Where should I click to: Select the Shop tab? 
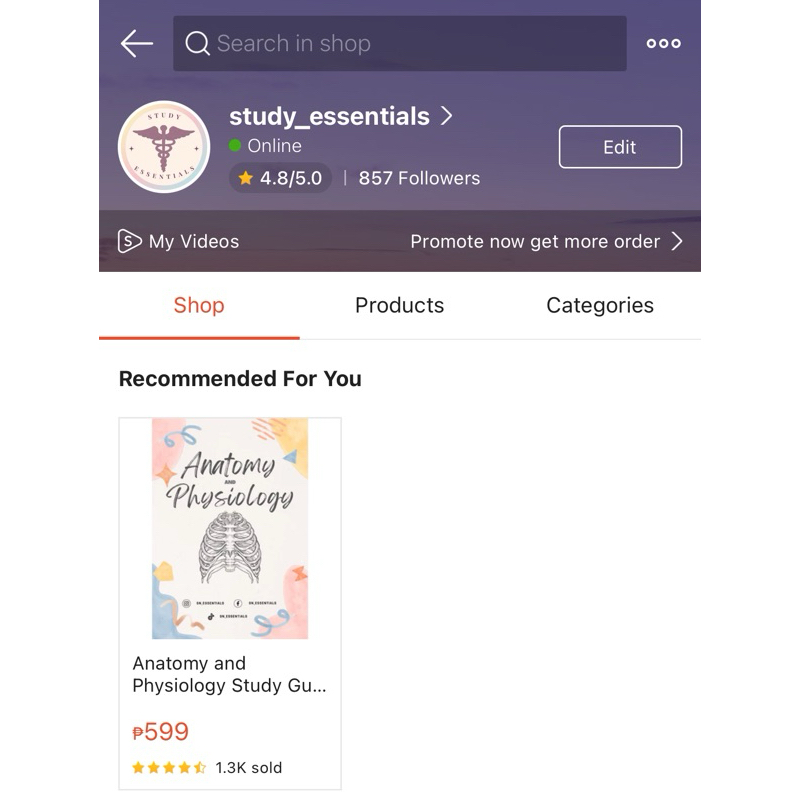pyautogui.click(x=199, y=306)
